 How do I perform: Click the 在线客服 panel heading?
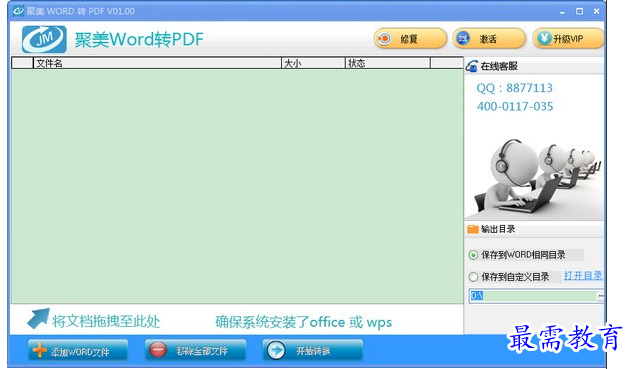pos(499,66)
